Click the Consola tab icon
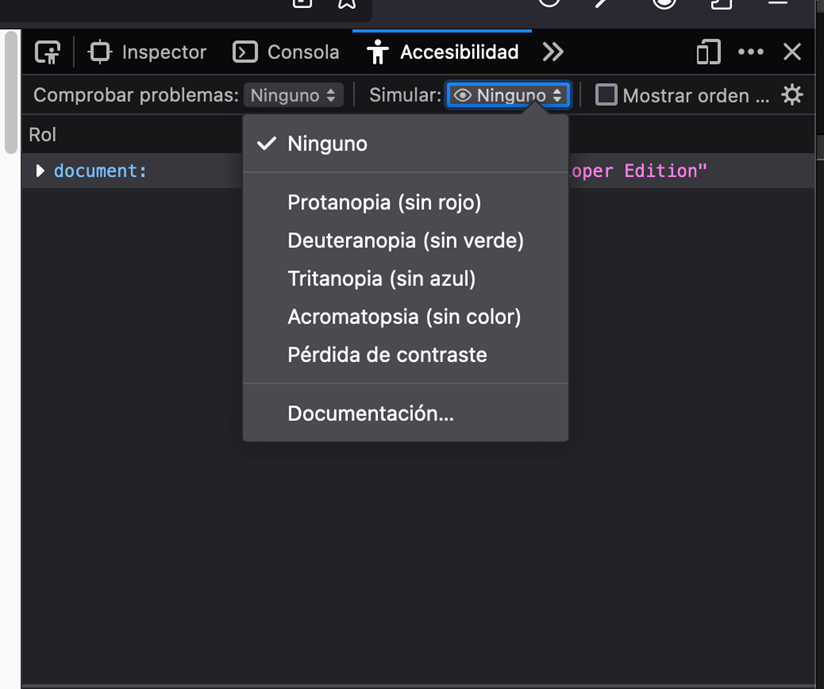Image resolution: width=824 pixels, height=689 pixels. (x=245, y=52)
